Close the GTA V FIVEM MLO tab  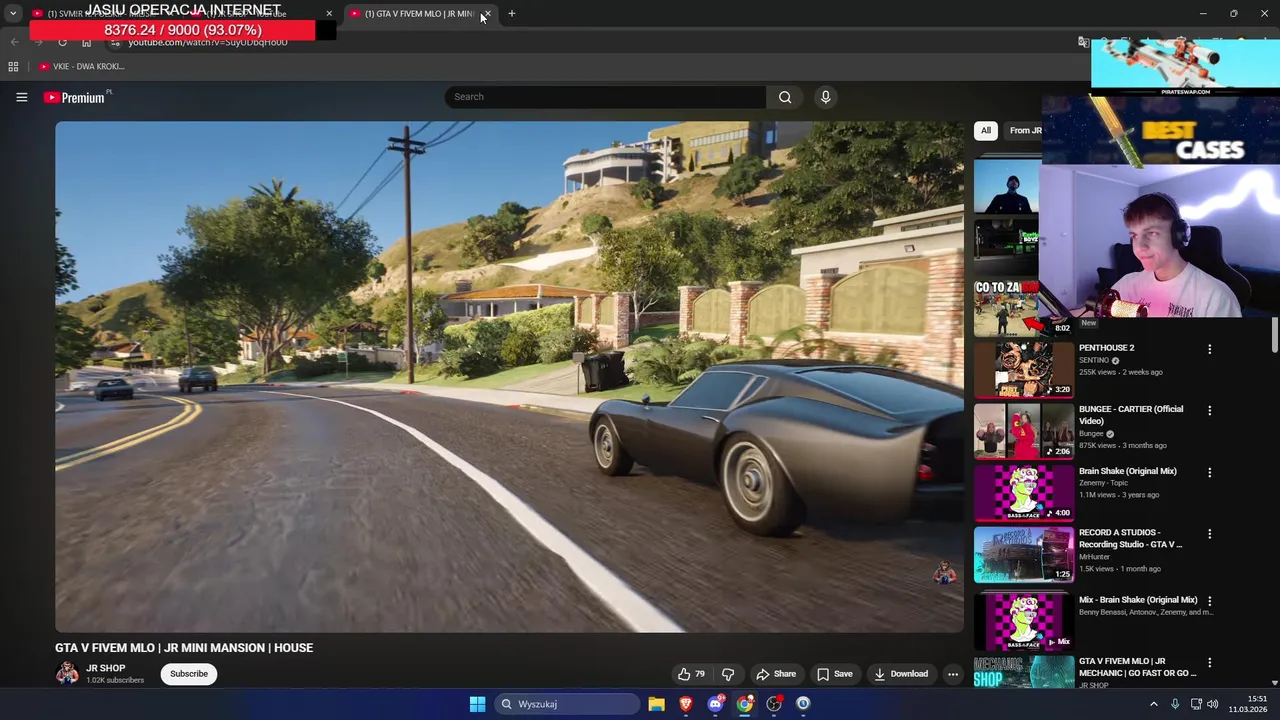[486, 14]
